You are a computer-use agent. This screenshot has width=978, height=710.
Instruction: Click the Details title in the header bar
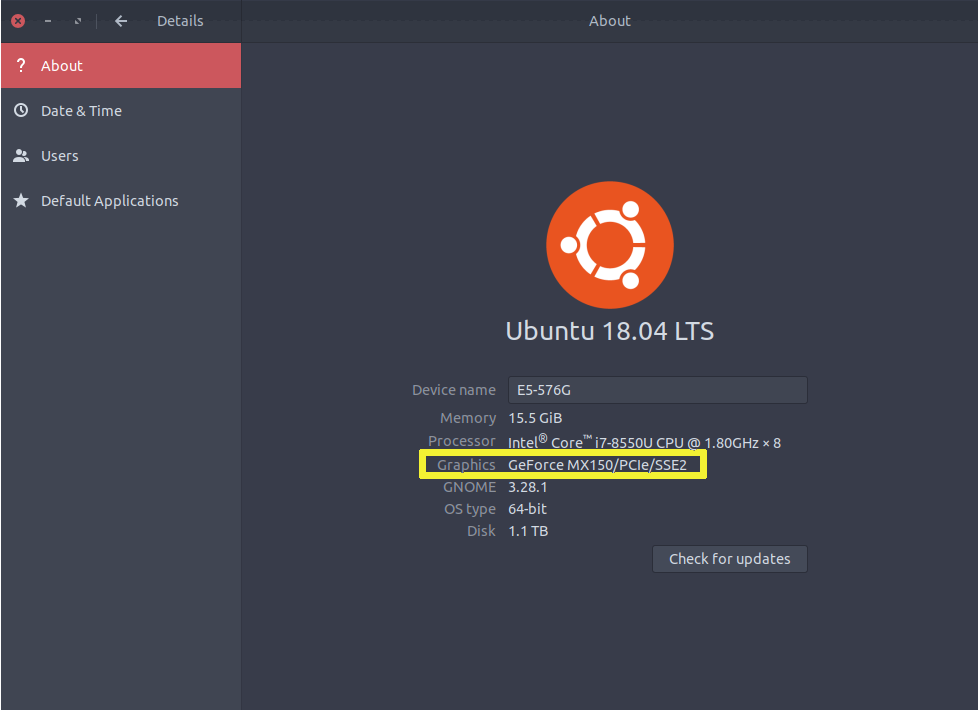[180, 21]
